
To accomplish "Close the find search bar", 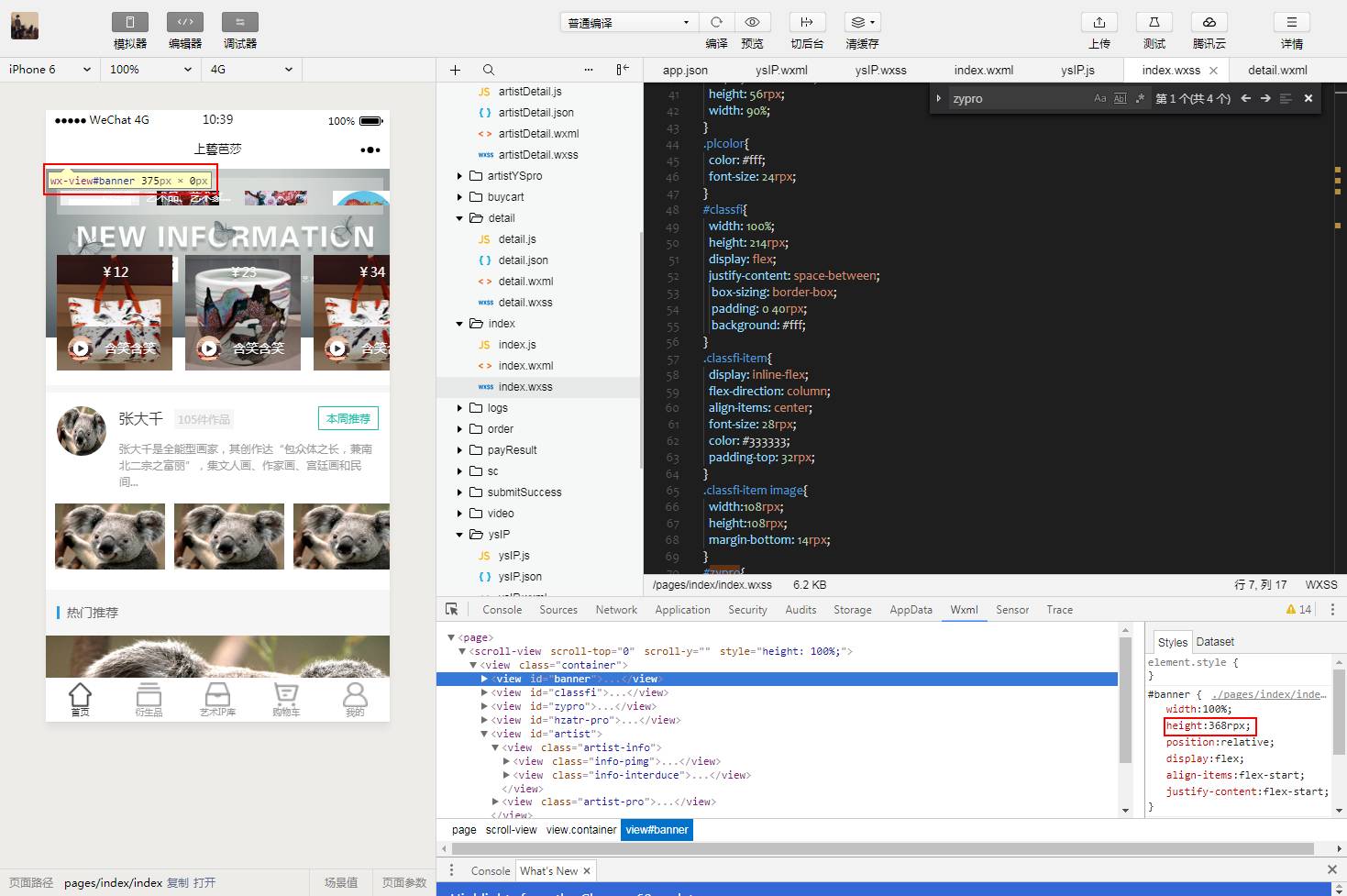I will tap(1308, 98).
